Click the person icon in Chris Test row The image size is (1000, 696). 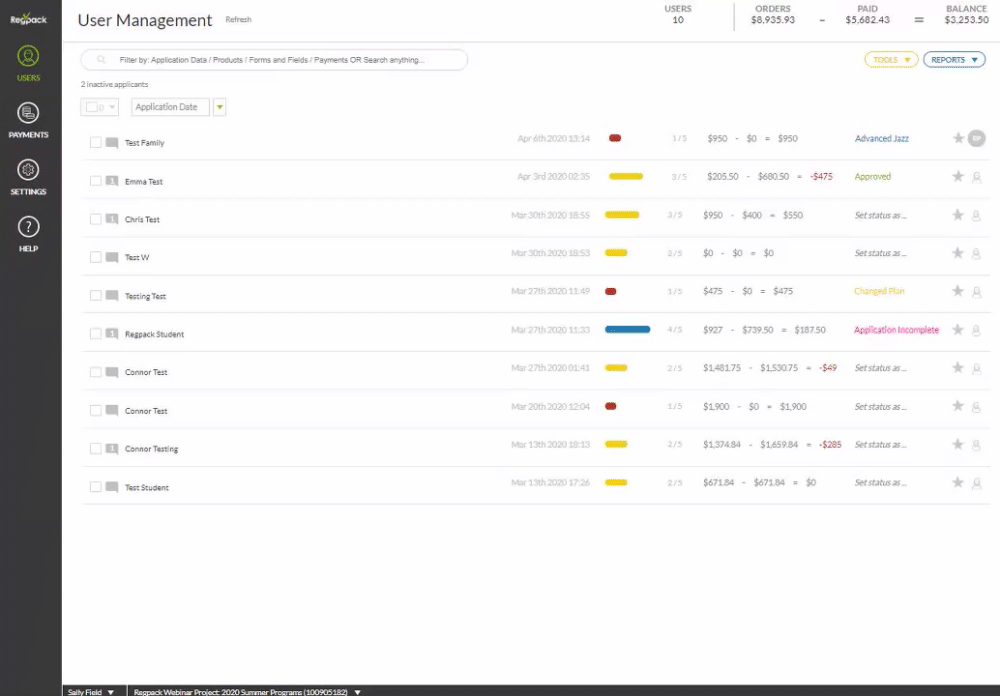click(x=976, y=215)
